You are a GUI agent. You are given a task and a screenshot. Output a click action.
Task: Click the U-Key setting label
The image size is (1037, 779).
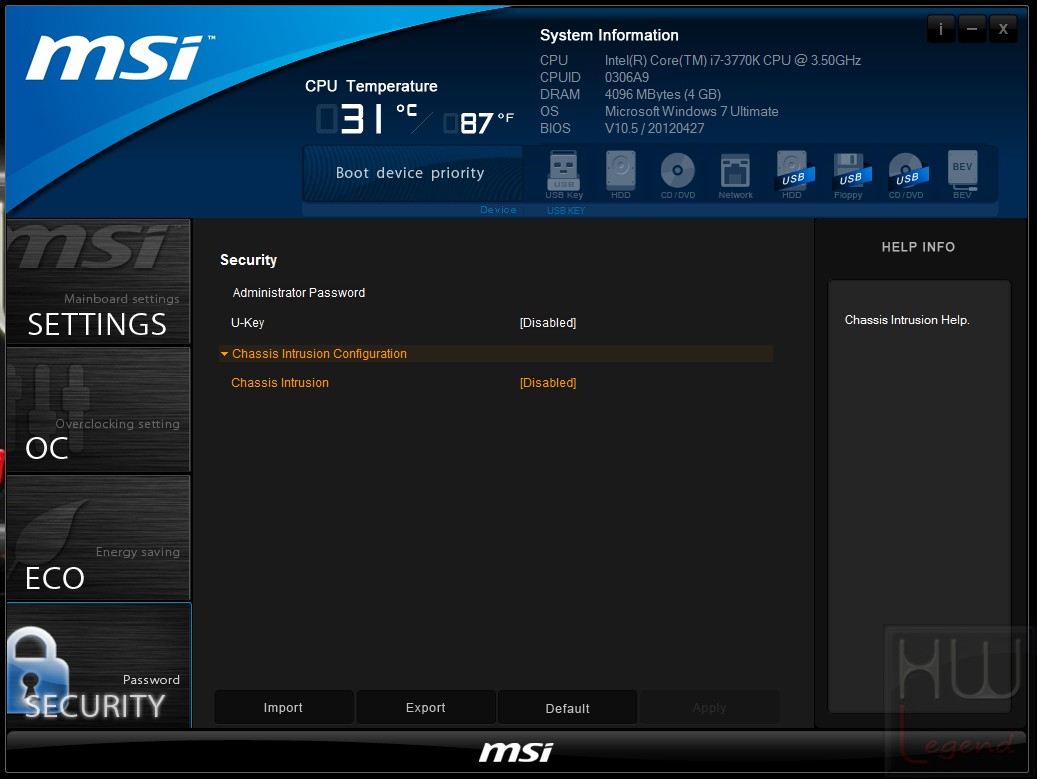pos(247,323)
